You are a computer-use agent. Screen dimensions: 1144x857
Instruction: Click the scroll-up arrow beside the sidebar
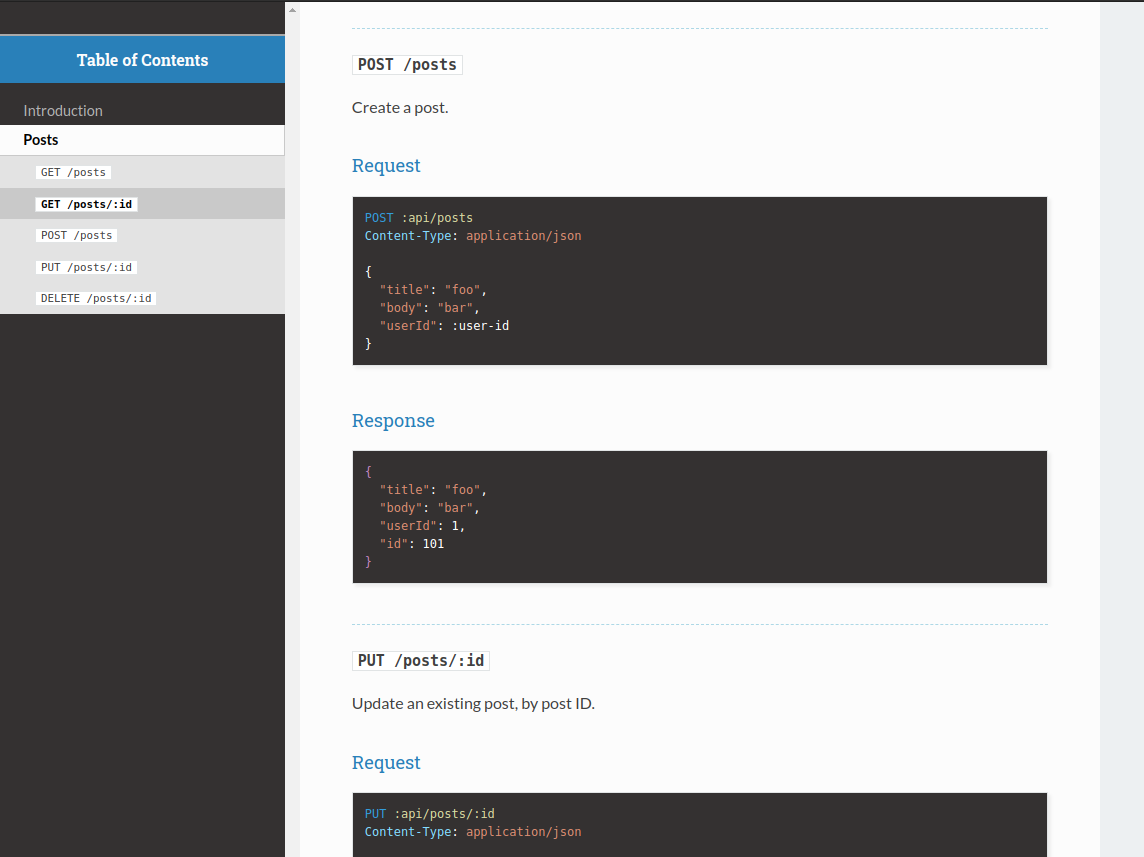[292, 10]
